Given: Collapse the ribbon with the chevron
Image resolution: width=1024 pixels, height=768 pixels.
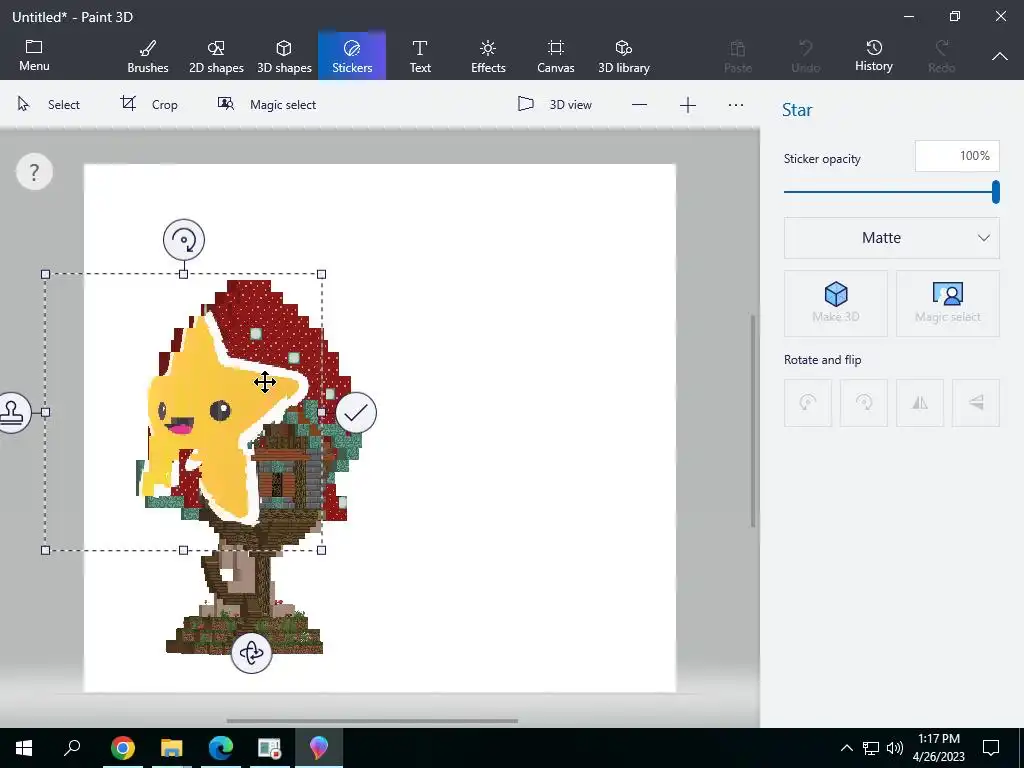Looking at the screenshot, I should tap(1000, 56).
